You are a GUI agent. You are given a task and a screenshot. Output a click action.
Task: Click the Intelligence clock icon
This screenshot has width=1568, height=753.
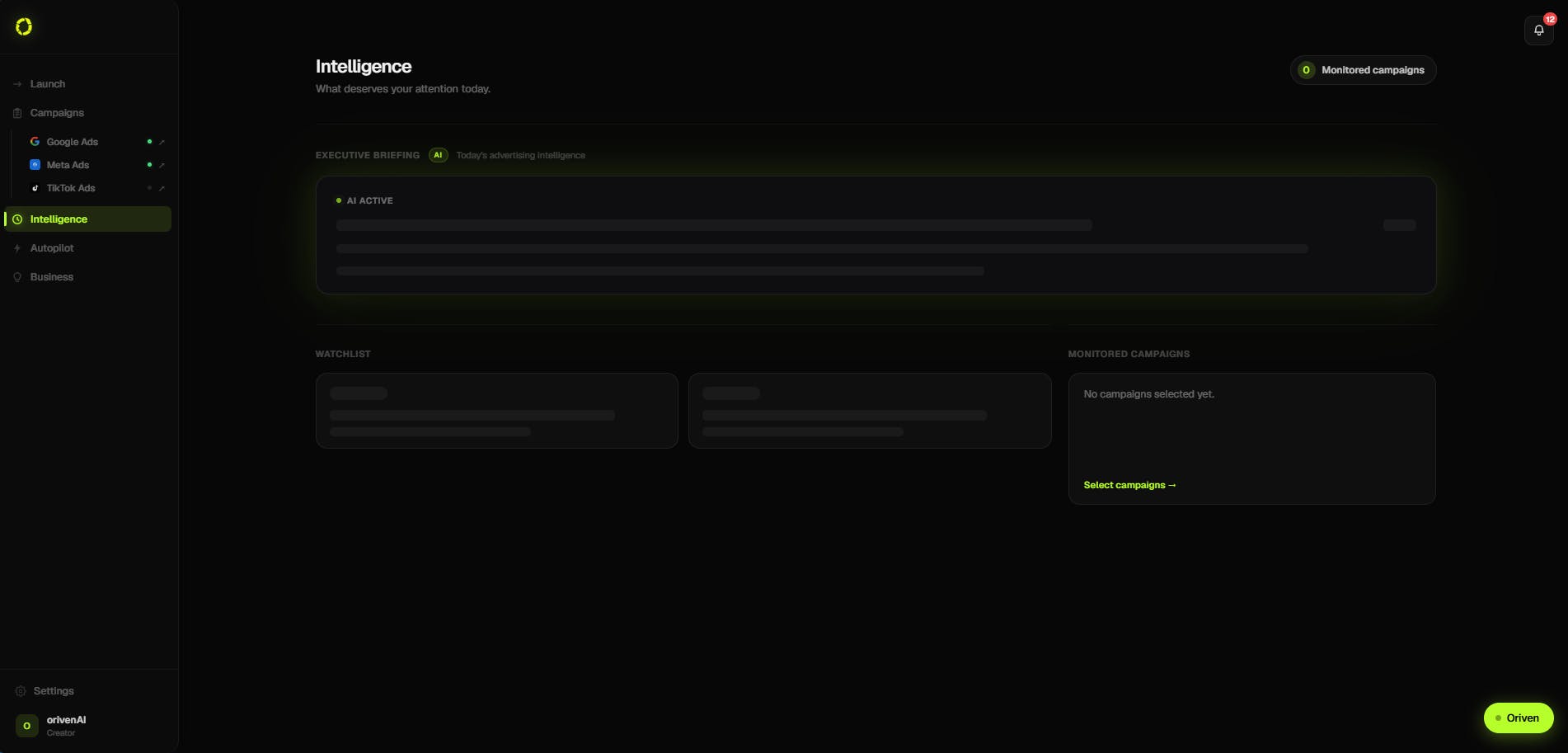pyautogui.click(x=17, y=219)
